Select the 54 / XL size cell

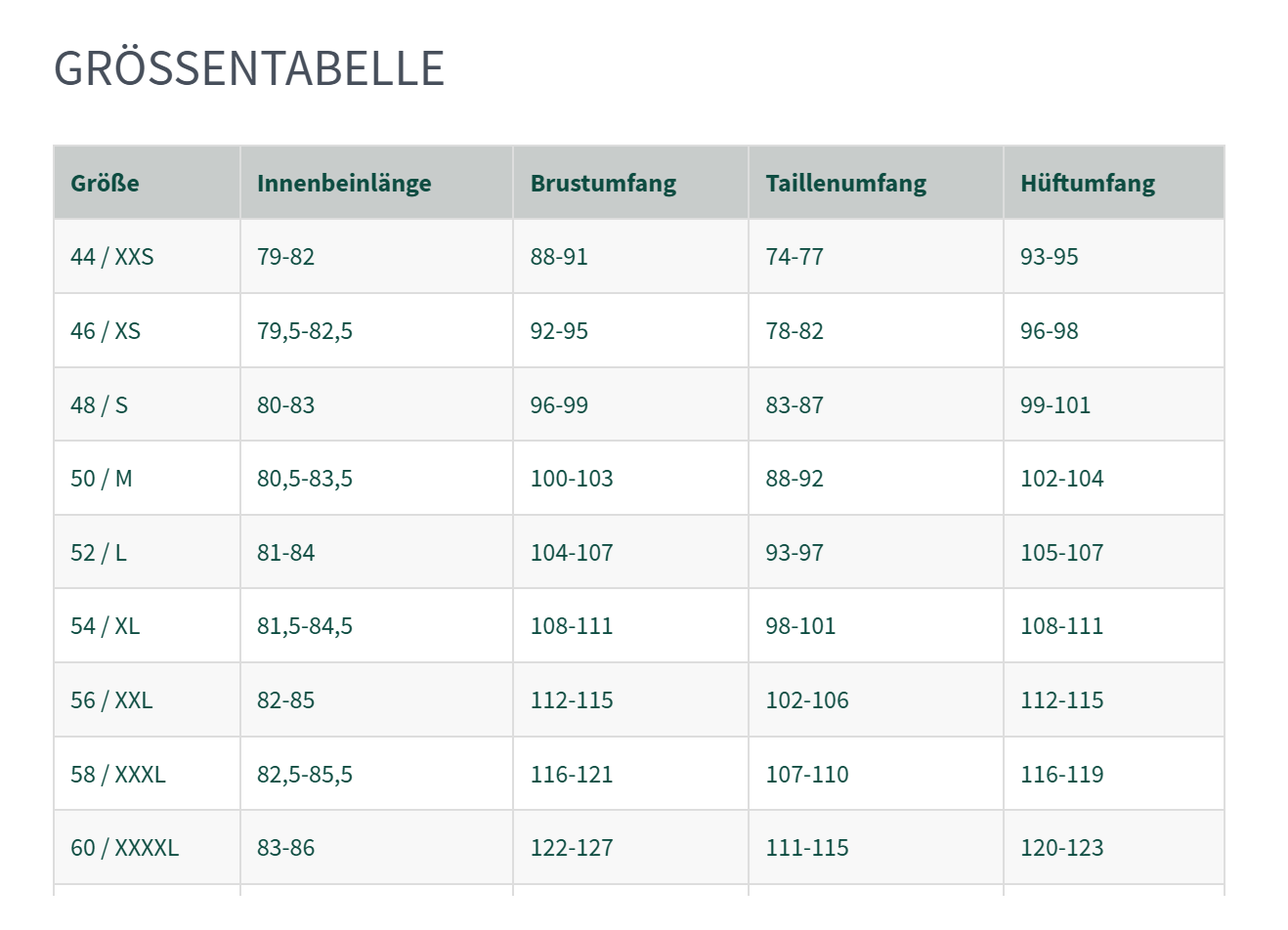coord(105,626)
